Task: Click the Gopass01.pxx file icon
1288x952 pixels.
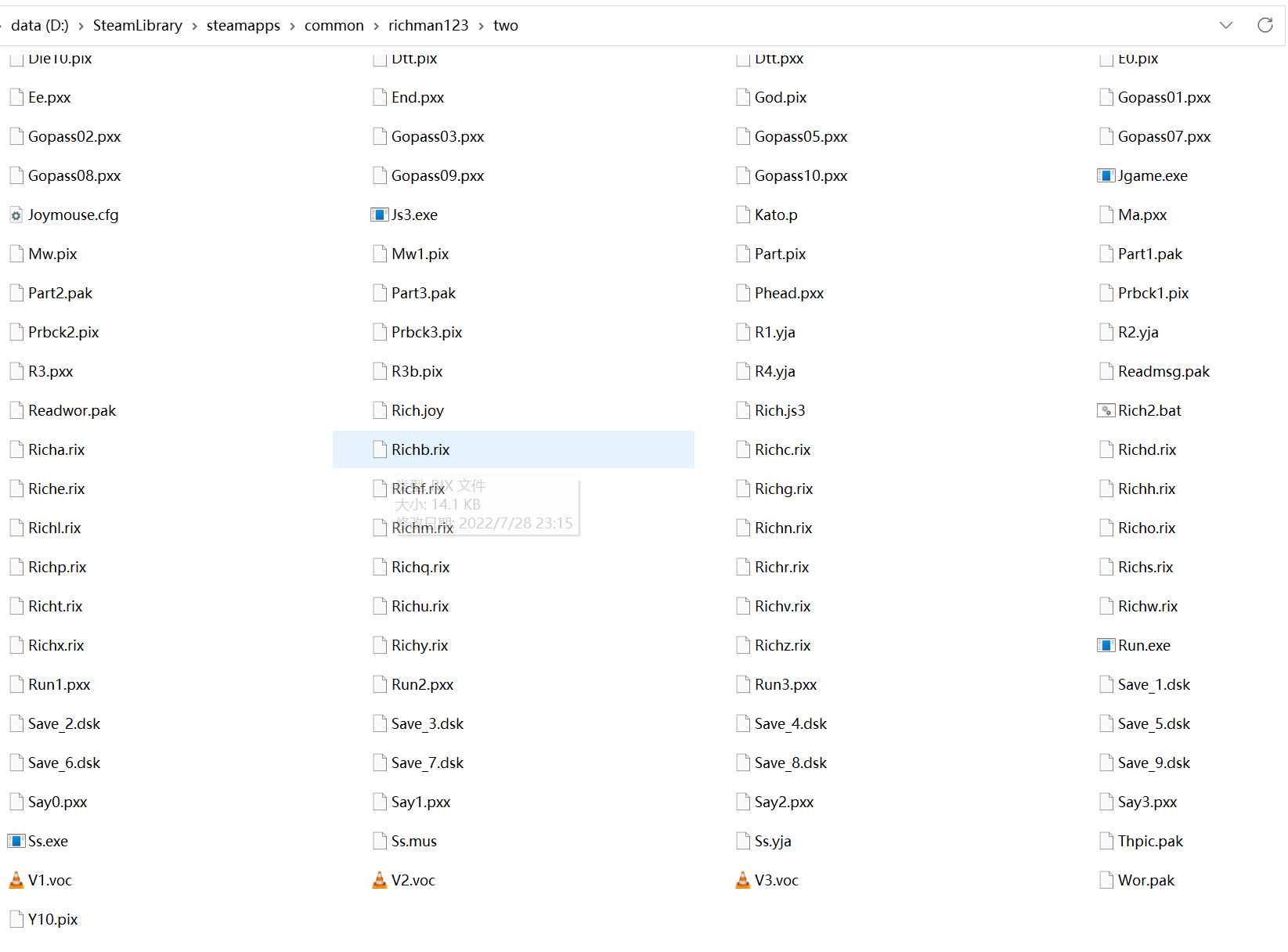Action: click(1106, 97)
